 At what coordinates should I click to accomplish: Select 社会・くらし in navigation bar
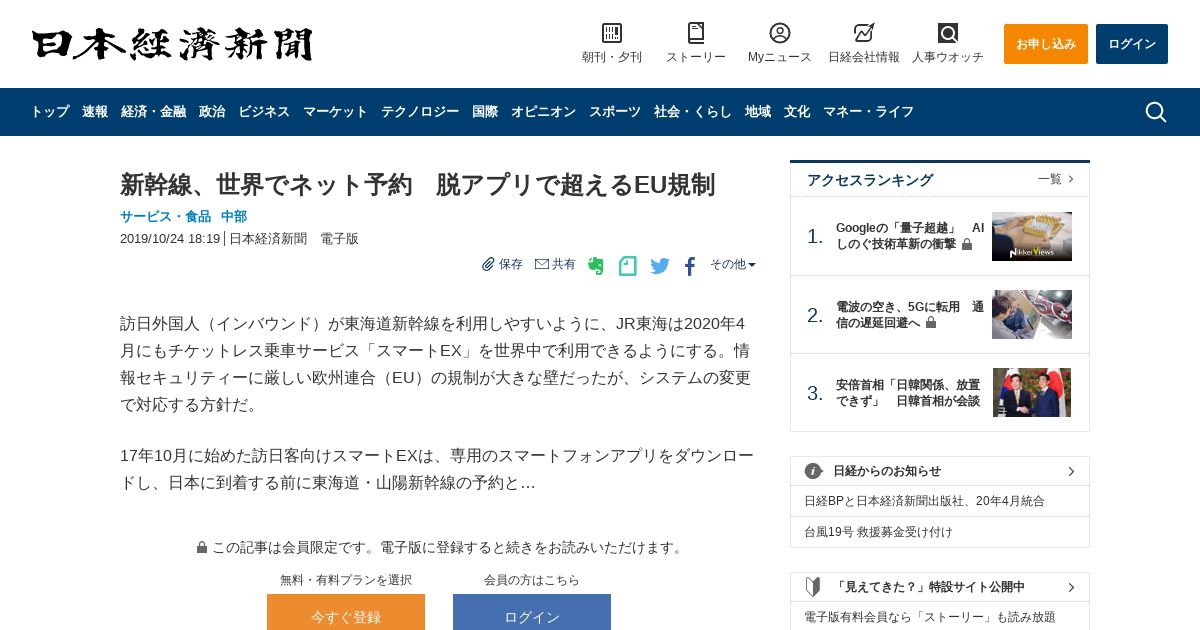(x=693, y=112)
